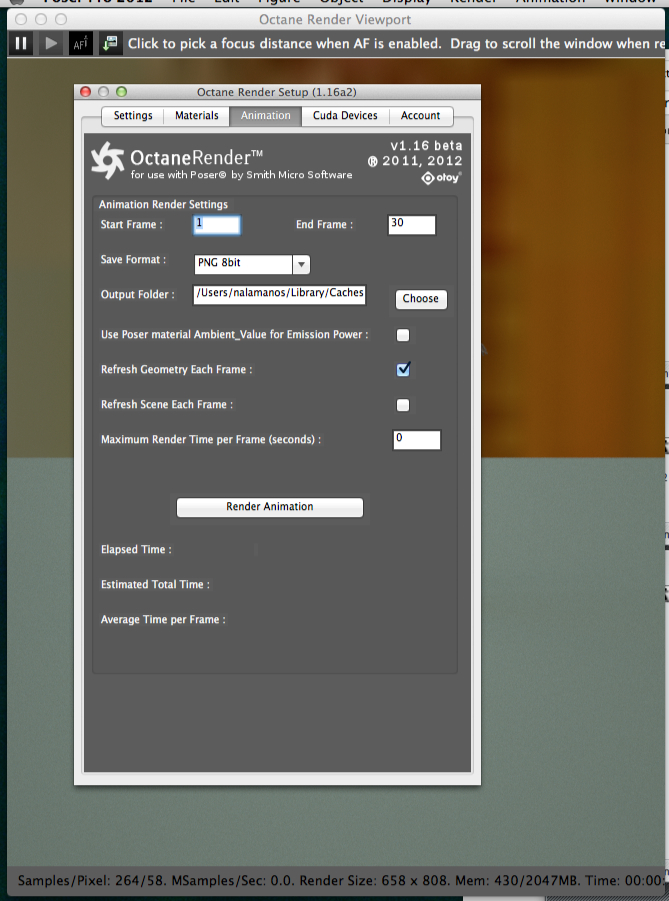Minimize the Octane Render Setup window

103,92
